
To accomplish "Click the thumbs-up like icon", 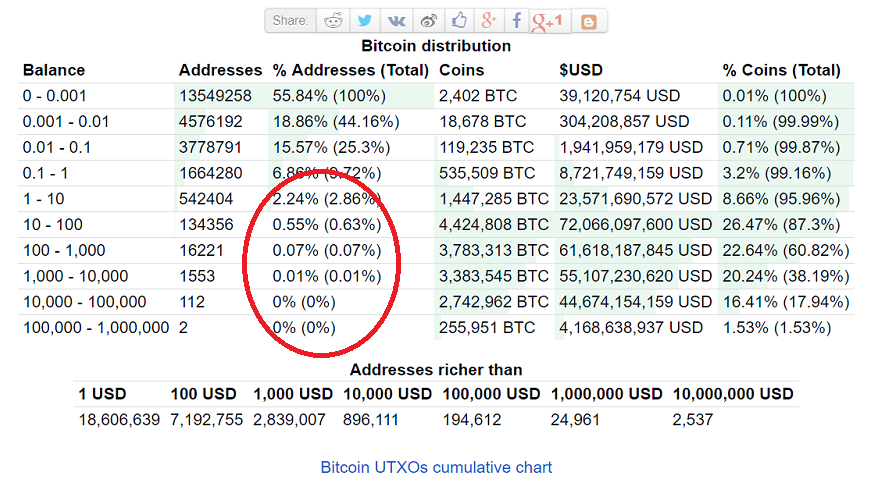I will pos(459,21).
